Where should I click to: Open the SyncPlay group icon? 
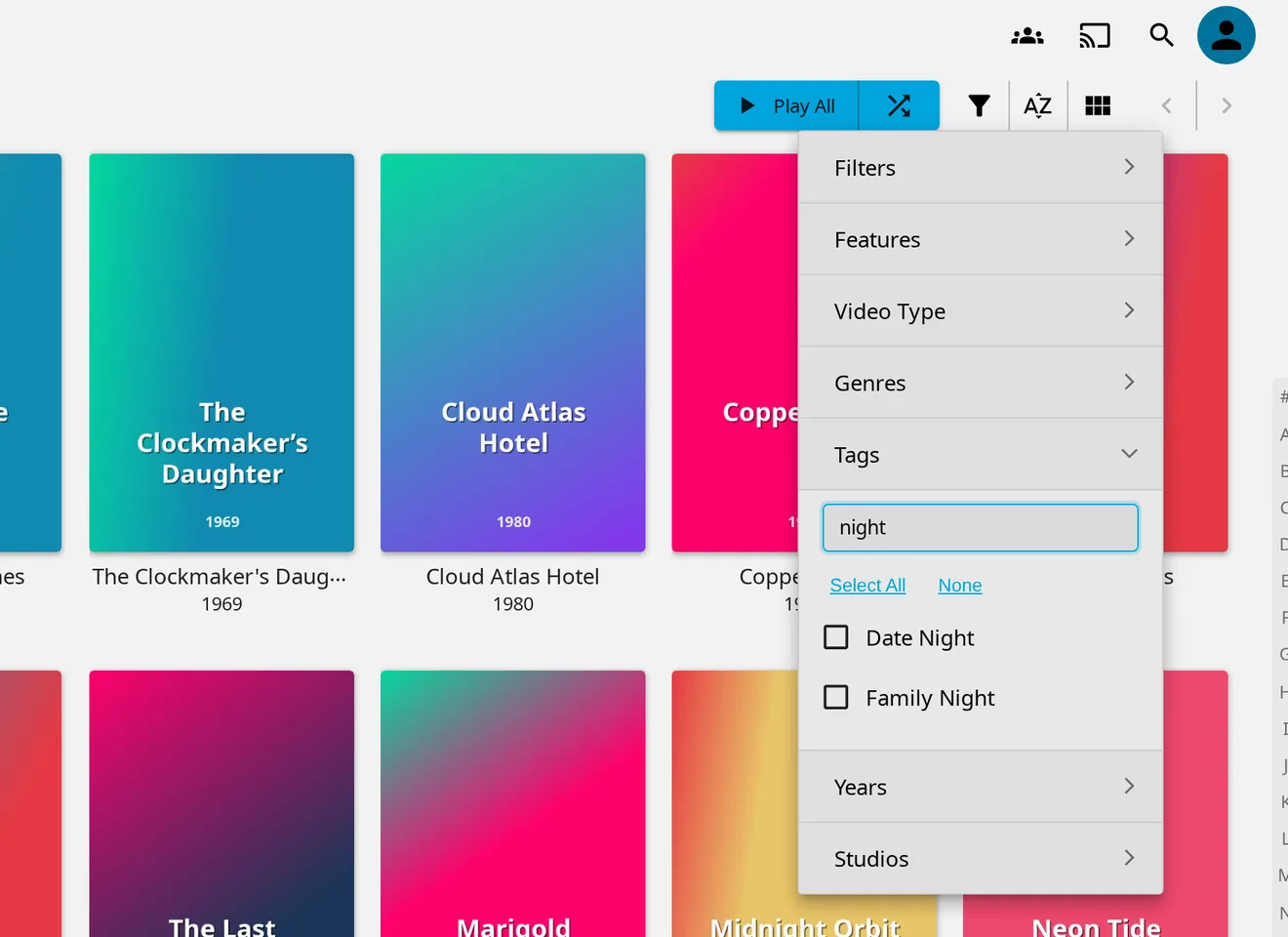click(1027, 36)
